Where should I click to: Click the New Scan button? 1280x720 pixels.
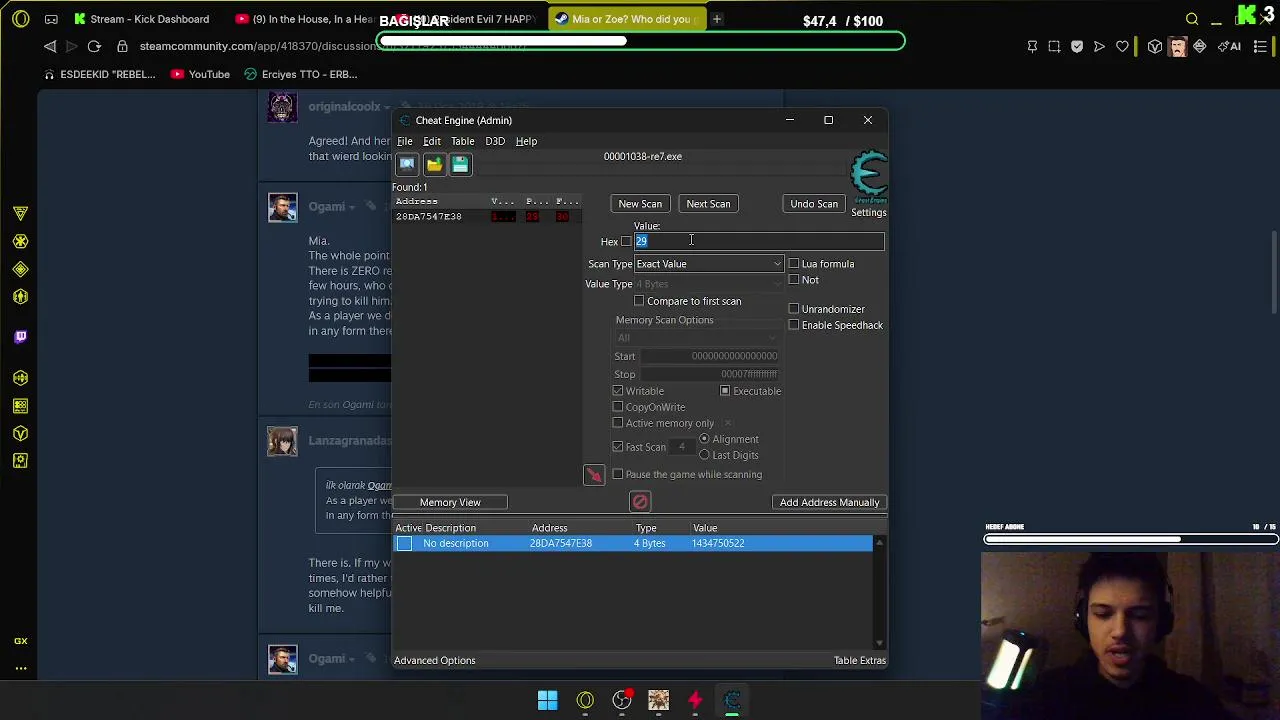click(640, 204)
